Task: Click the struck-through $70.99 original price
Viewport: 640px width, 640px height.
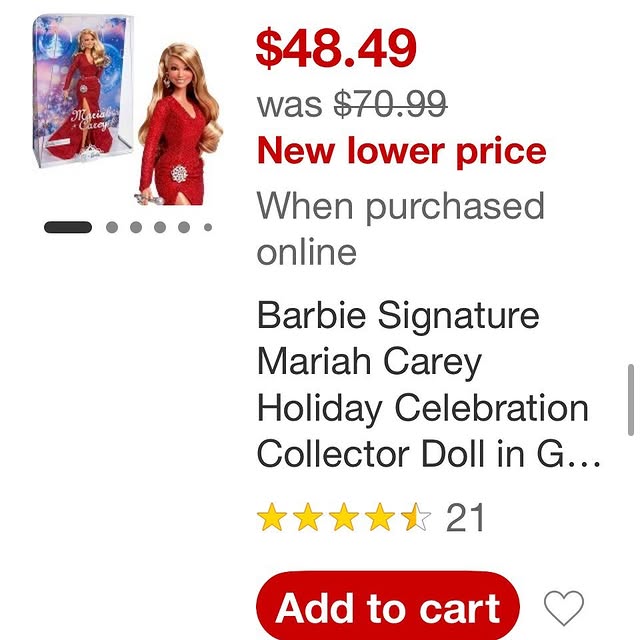Action: click(x=391, y=102)
